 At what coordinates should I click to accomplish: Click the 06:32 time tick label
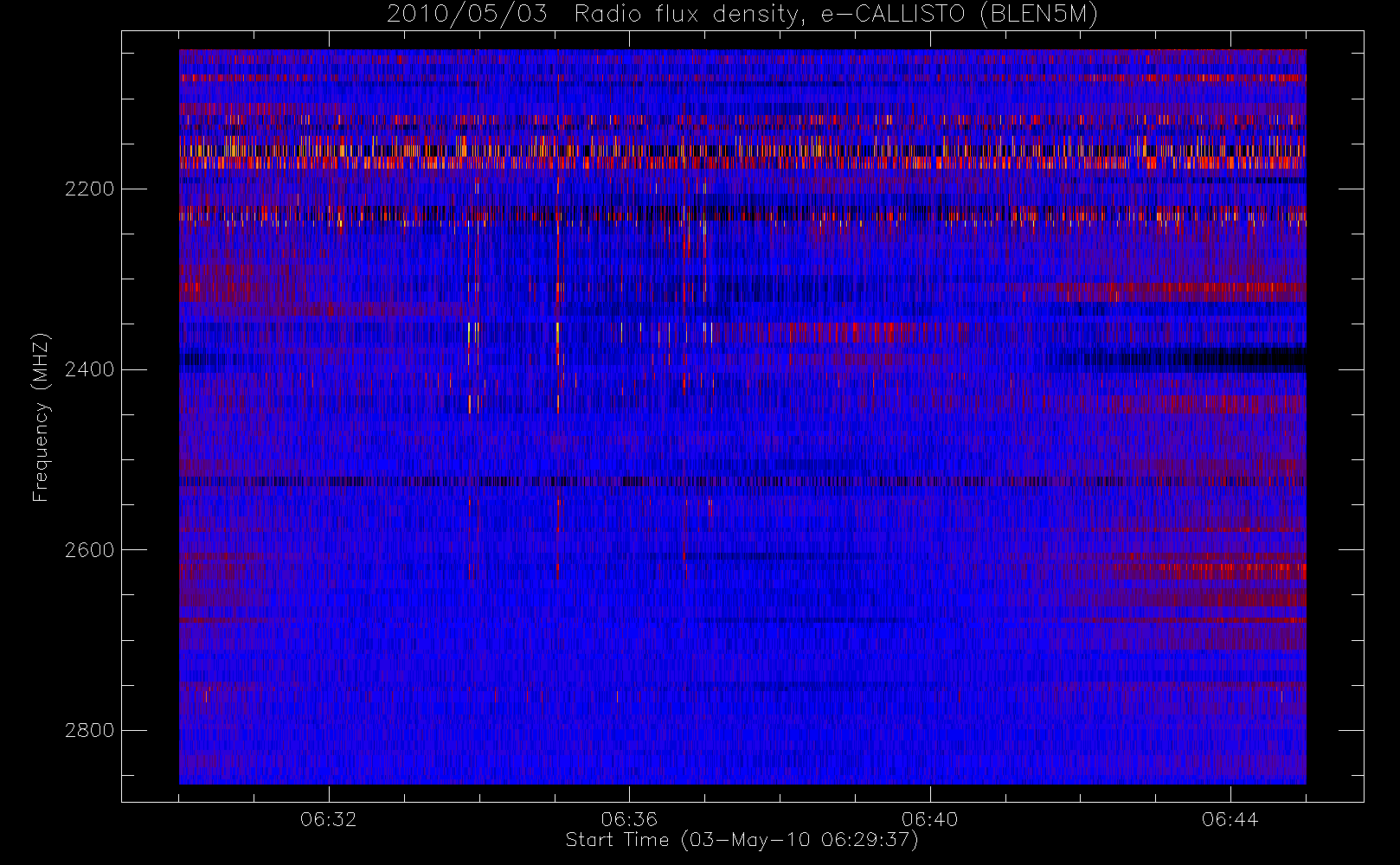pos(329,818)
